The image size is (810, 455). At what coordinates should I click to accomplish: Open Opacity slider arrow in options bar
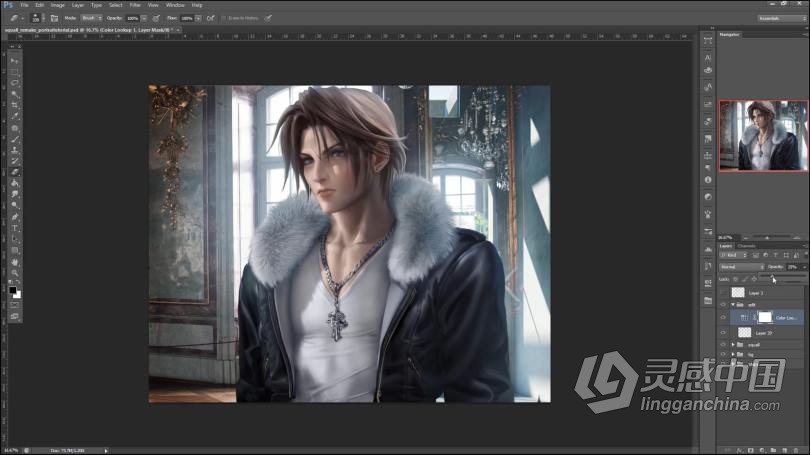(x=144, y=18)
